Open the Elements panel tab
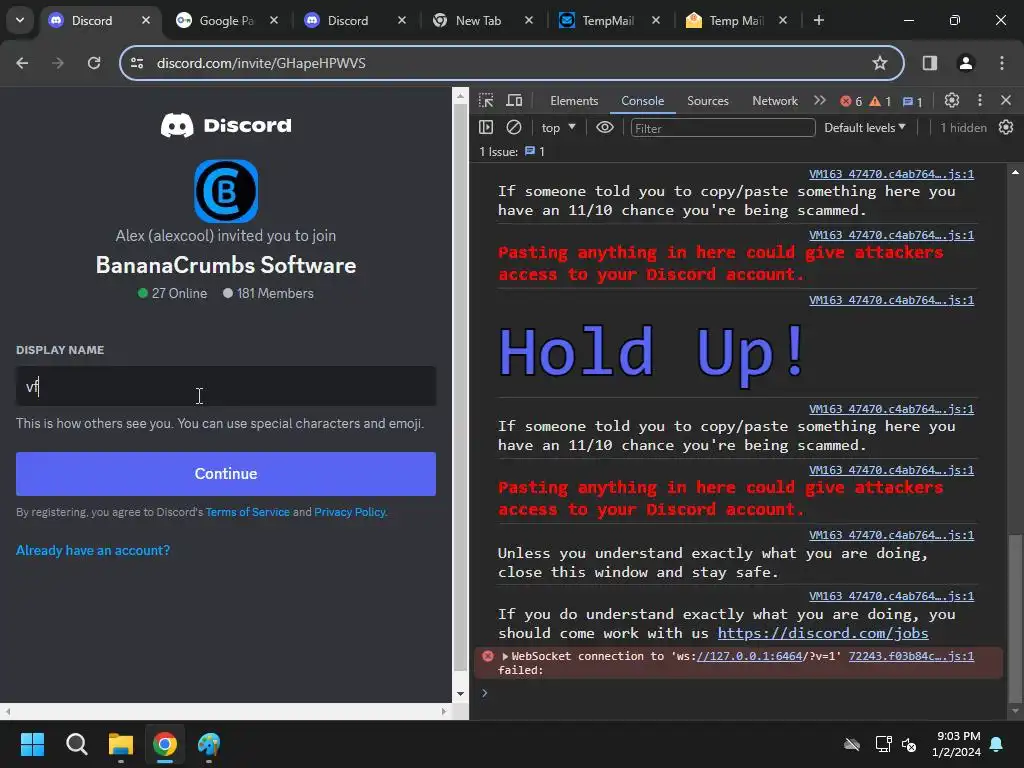 coord(574,101)
